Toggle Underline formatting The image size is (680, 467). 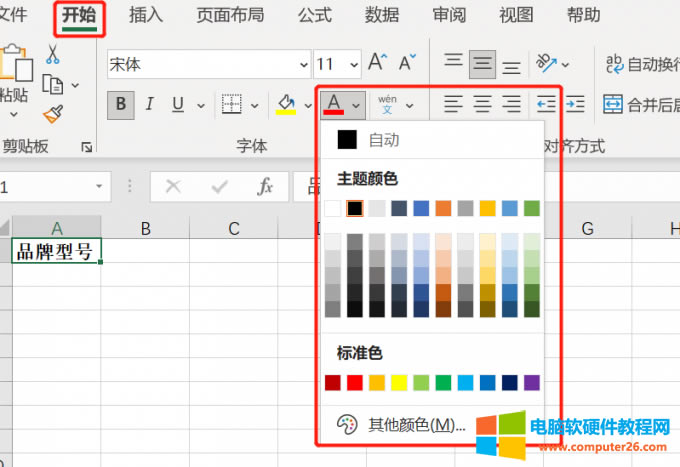click(x=177, y=104)
